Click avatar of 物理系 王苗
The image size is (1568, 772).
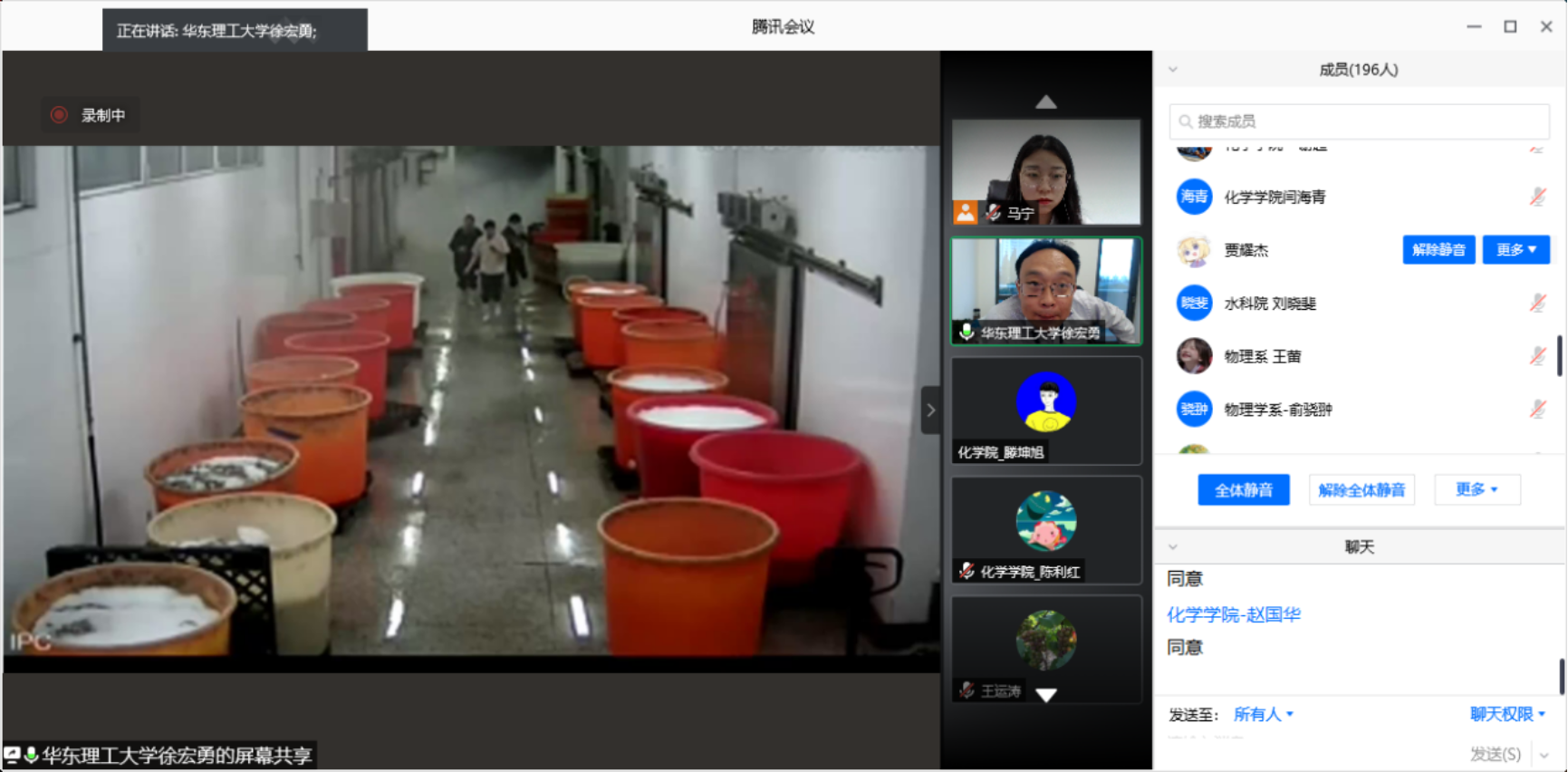click(x=1194, y=356)
